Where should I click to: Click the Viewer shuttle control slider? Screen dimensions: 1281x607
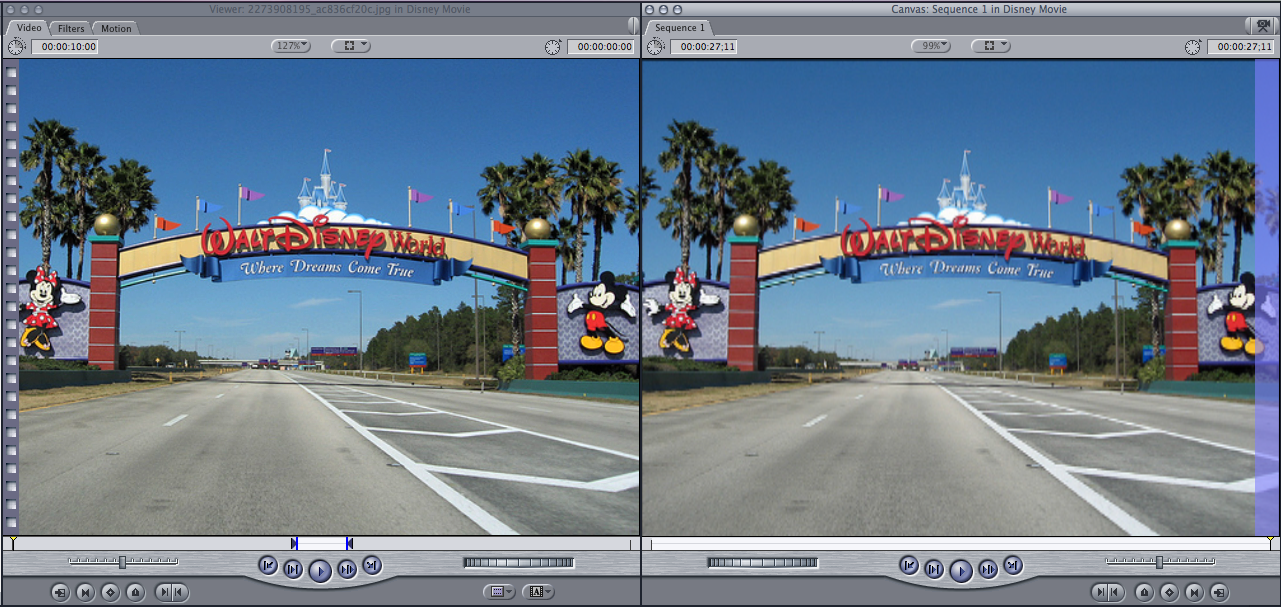click(x=122, y=562)
